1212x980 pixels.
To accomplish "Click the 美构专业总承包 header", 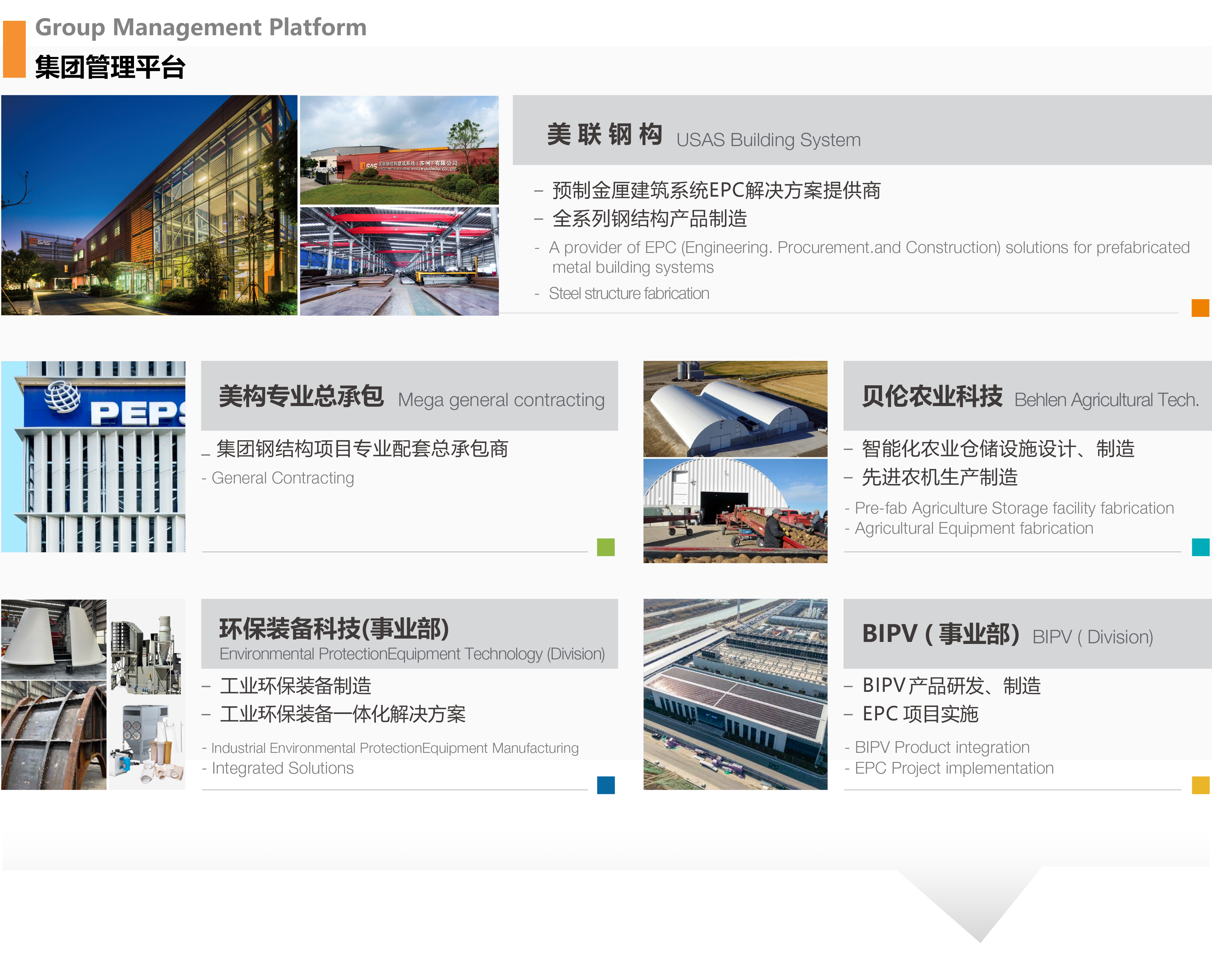I will click(301, 396).
